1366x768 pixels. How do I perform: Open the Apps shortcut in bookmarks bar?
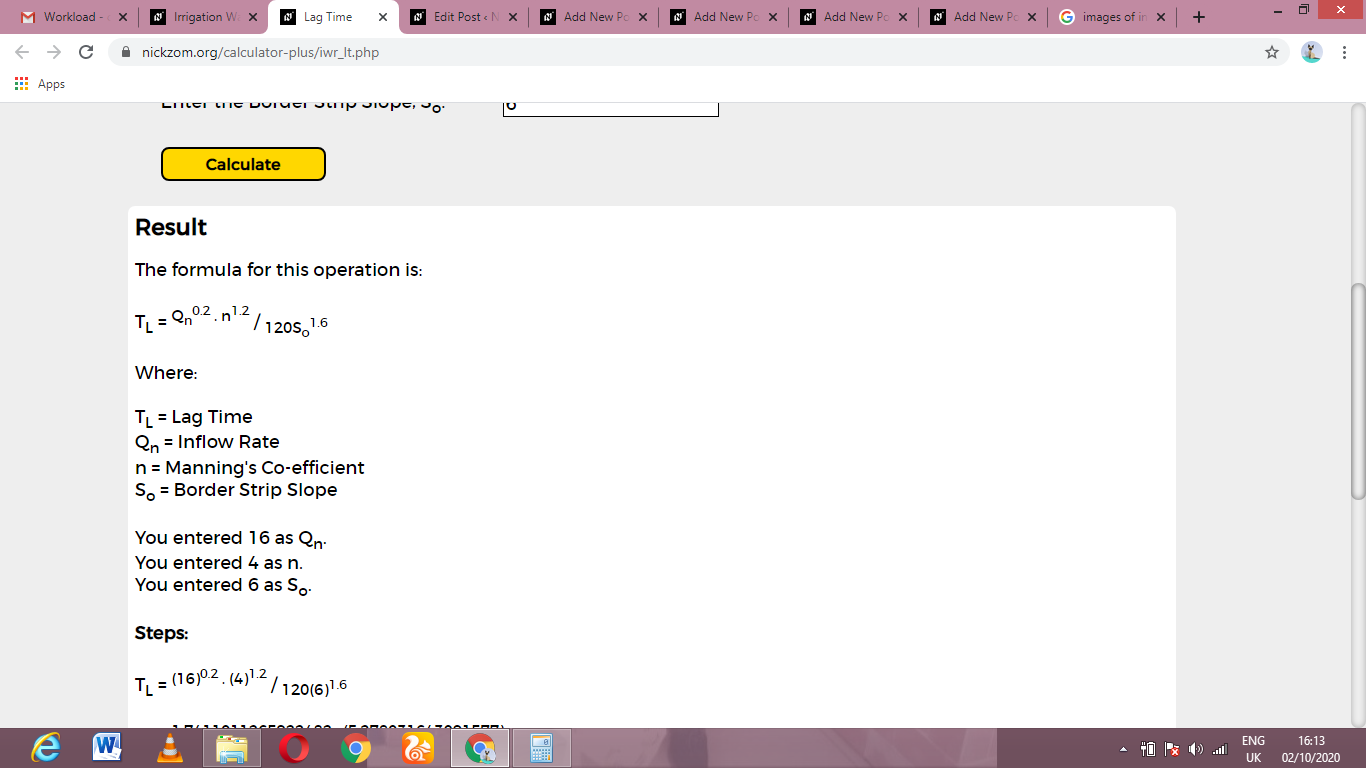[x=40, y=84]
